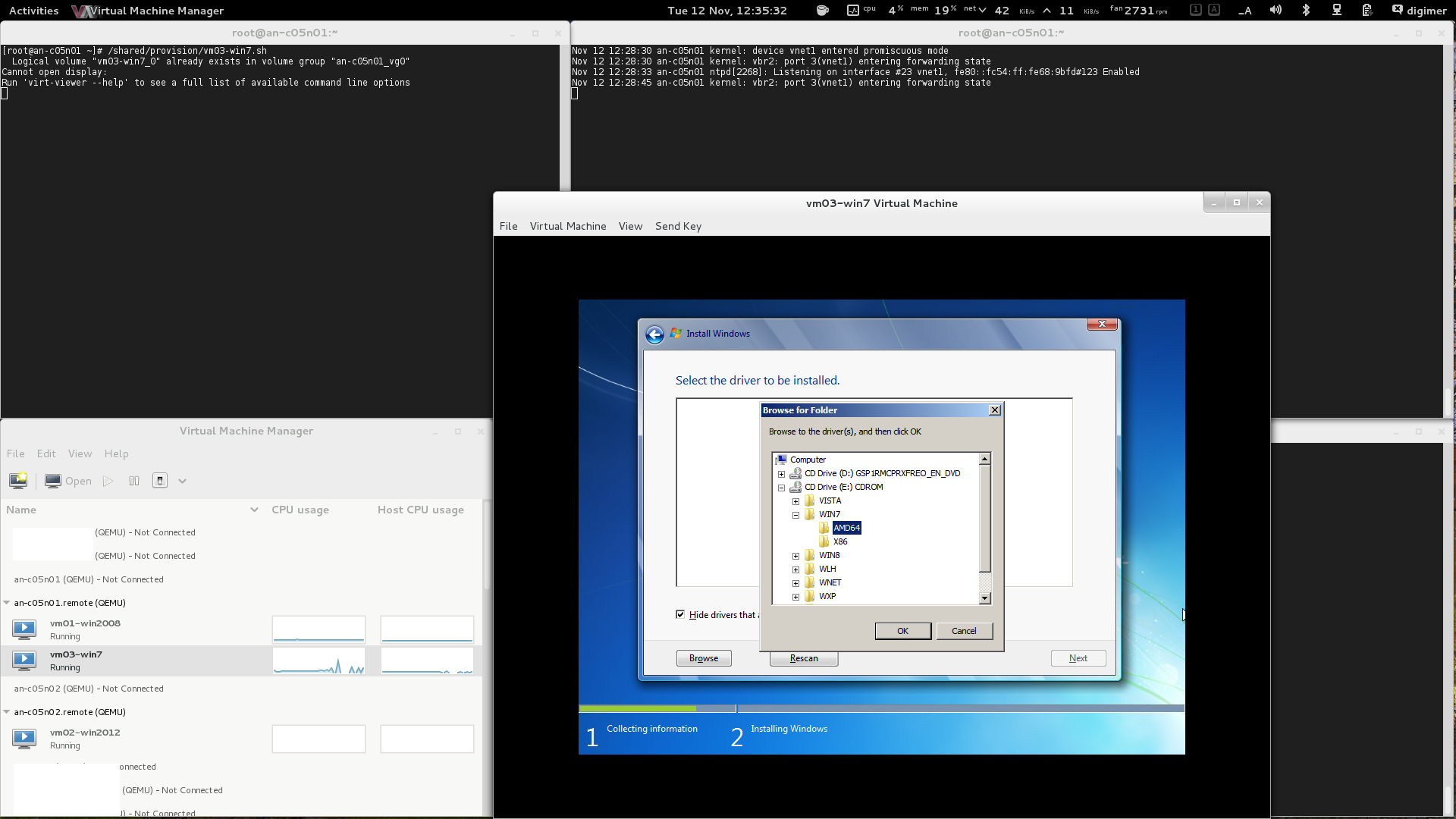This screenshot has height=819, width=1456.
Task: Select the vm01-win2008 monitor icon
Action: coord(24,629)
